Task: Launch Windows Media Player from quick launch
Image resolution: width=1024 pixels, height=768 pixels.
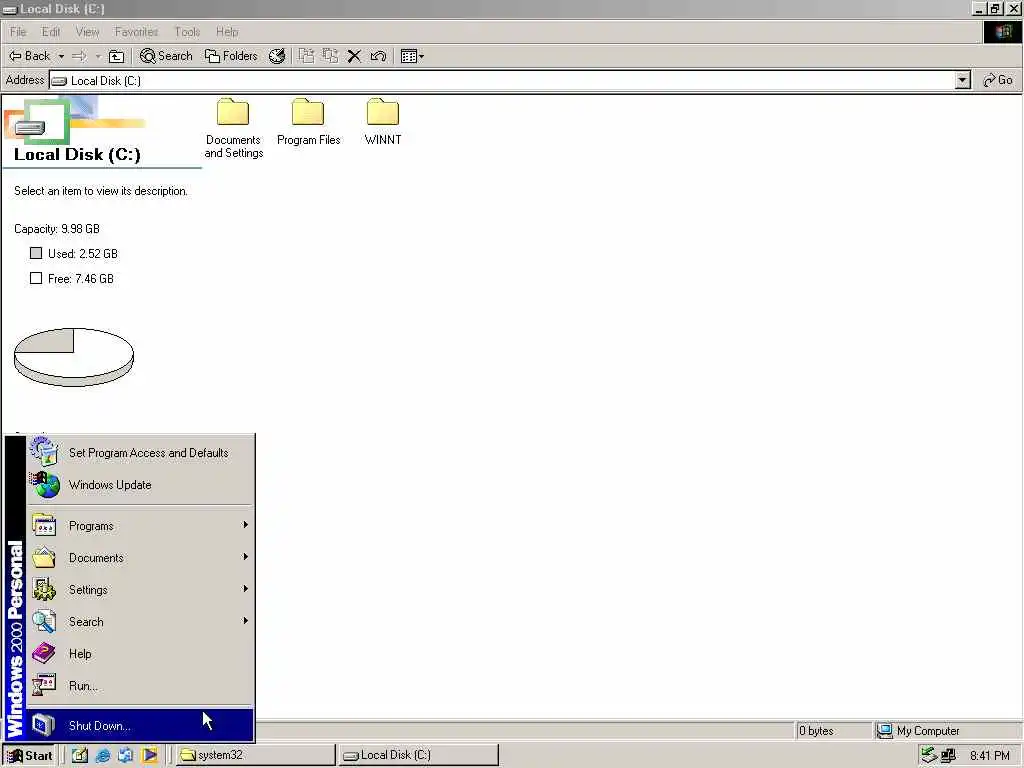Action: point(149,755)
